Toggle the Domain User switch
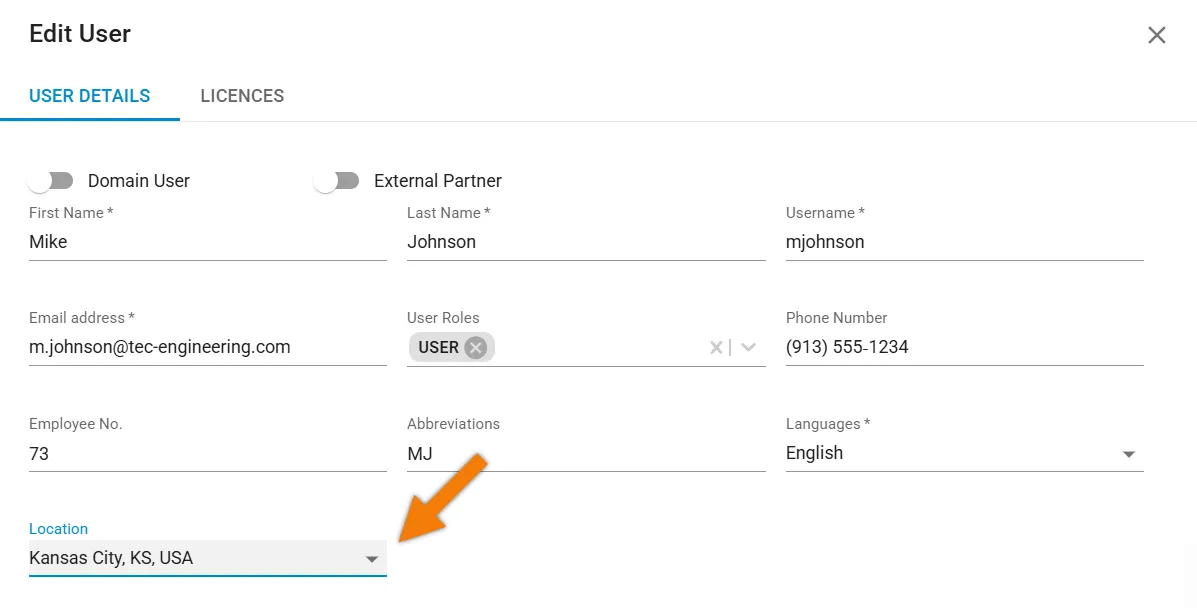This screenshot has width=1197, height=608. 50,181
